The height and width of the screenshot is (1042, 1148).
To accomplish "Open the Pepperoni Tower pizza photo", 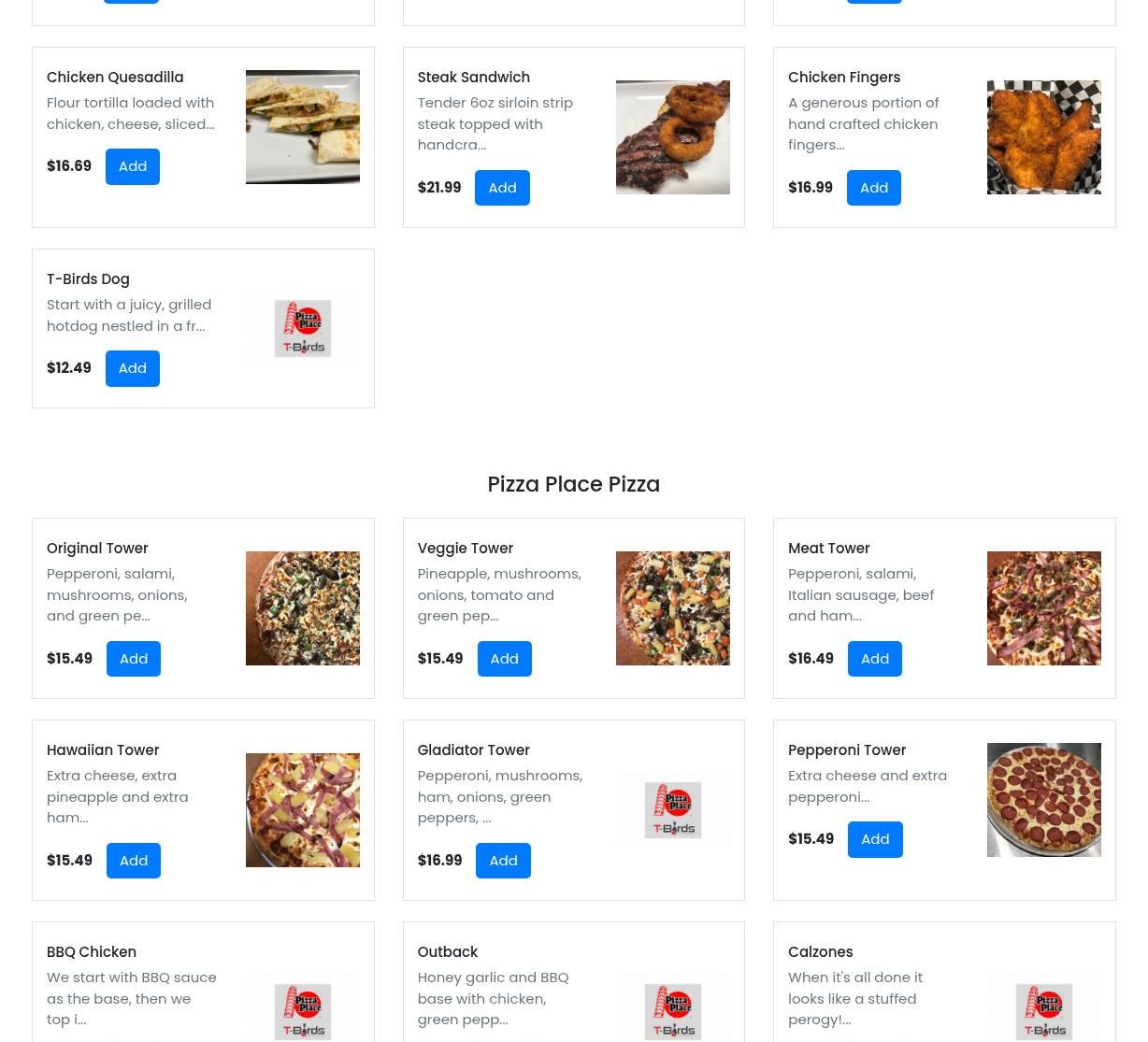I will pos(1044,800).
